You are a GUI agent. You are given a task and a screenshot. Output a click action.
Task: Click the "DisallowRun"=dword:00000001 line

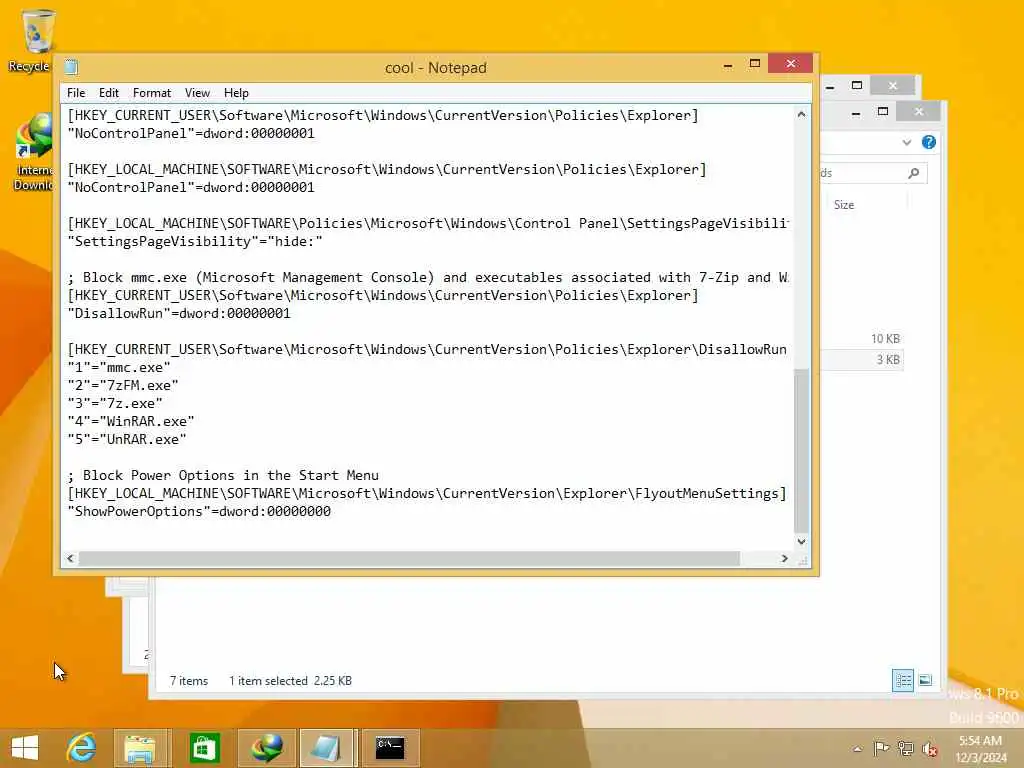179,313
